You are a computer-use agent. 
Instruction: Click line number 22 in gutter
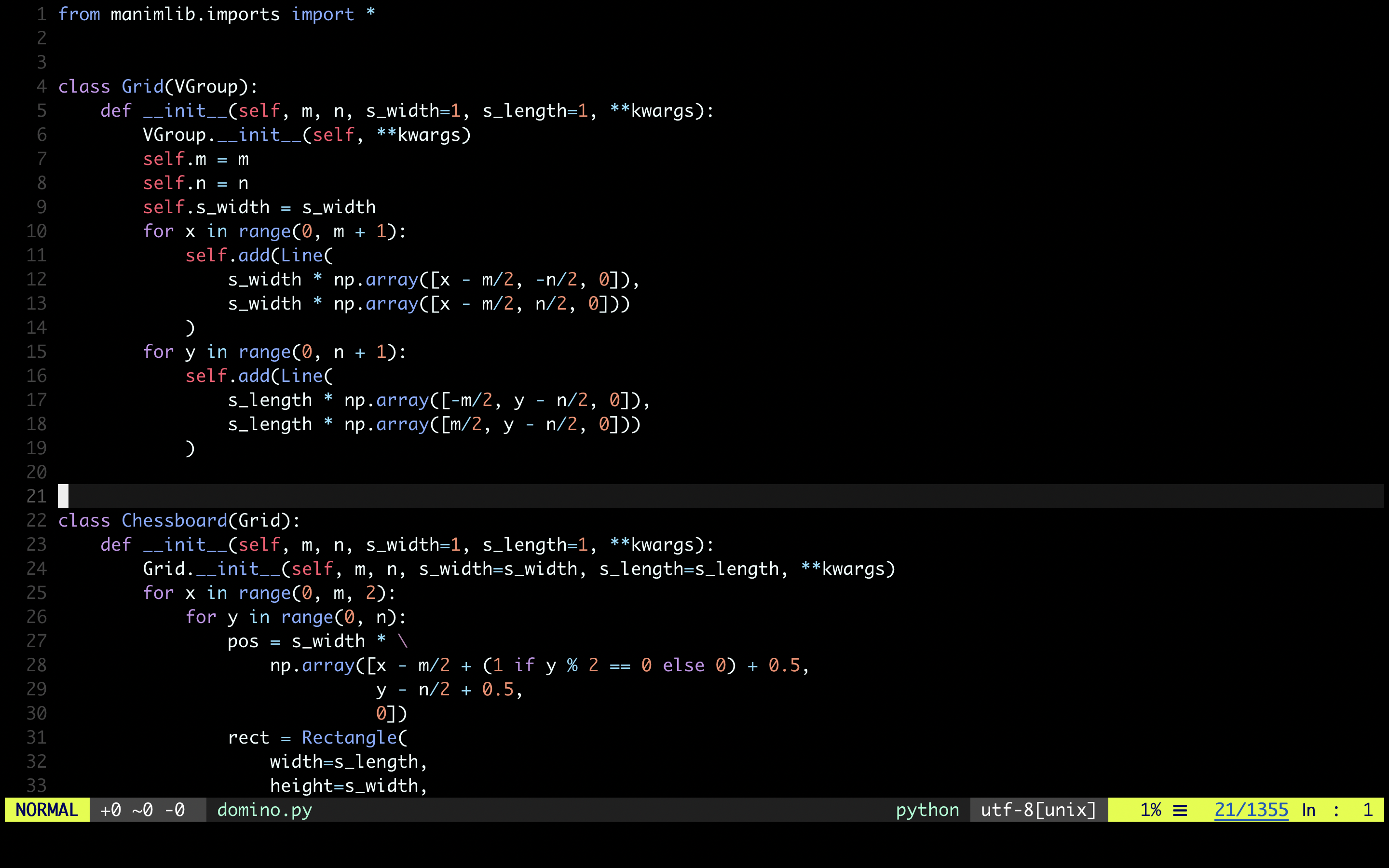36,520
